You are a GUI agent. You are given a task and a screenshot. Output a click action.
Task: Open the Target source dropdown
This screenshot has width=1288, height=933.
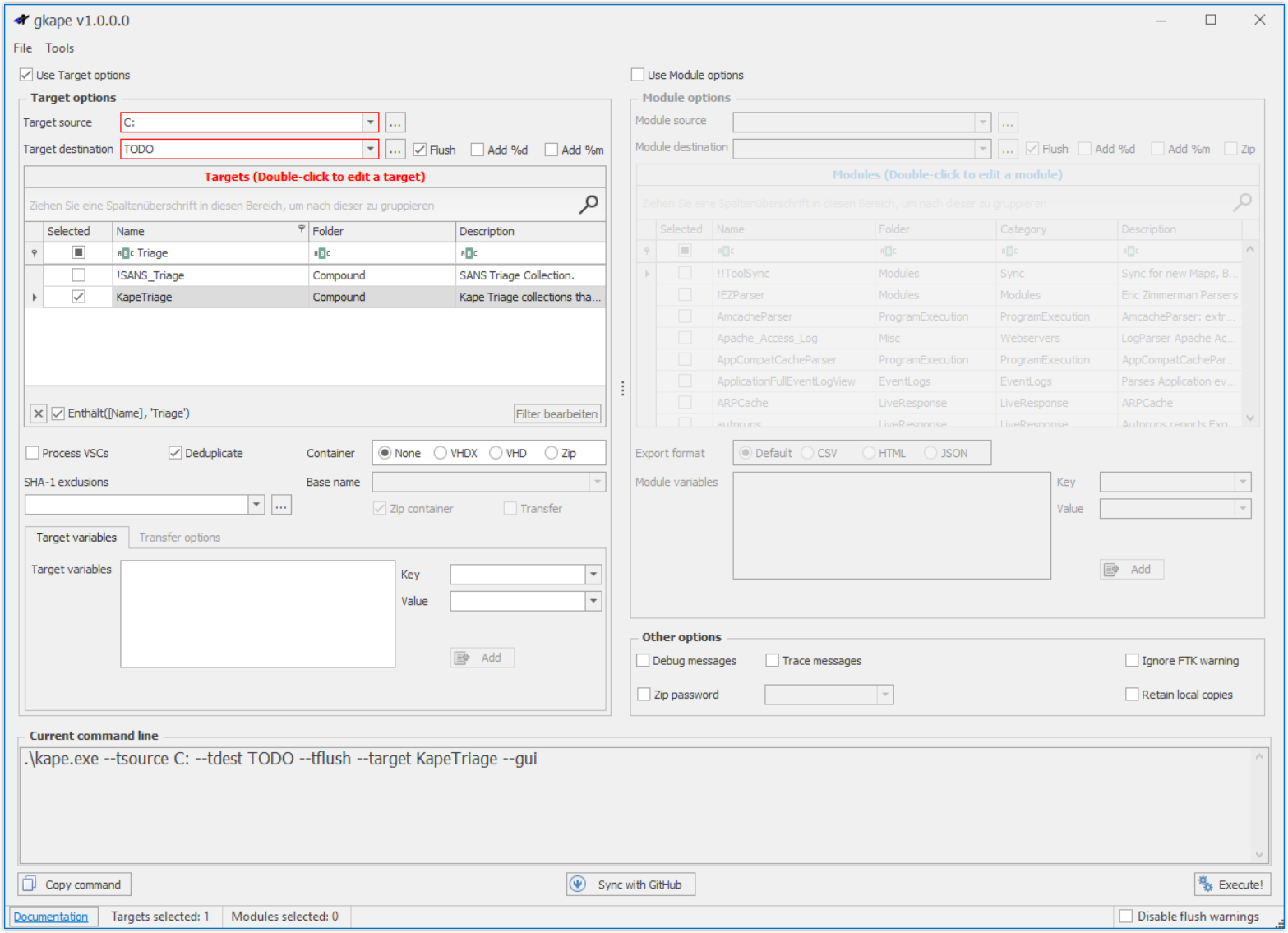coord(370,122)
